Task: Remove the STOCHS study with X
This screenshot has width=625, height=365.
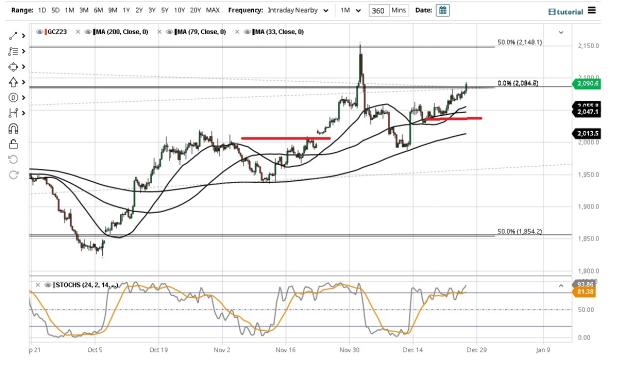Action: pyautogui.click(x=38, y=285)
